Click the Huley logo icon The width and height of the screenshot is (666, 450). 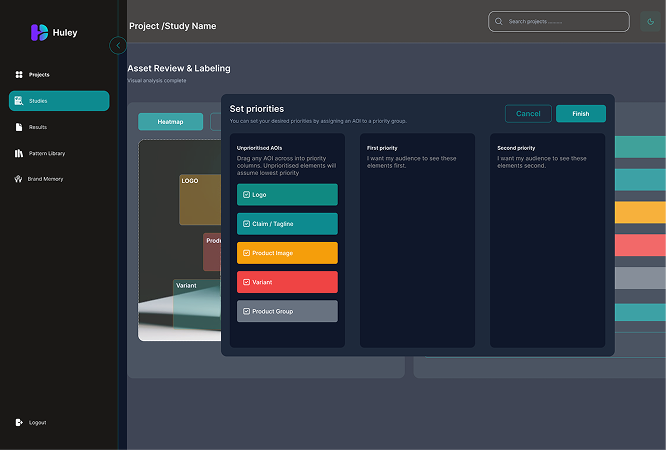click(x=39, y=32)
